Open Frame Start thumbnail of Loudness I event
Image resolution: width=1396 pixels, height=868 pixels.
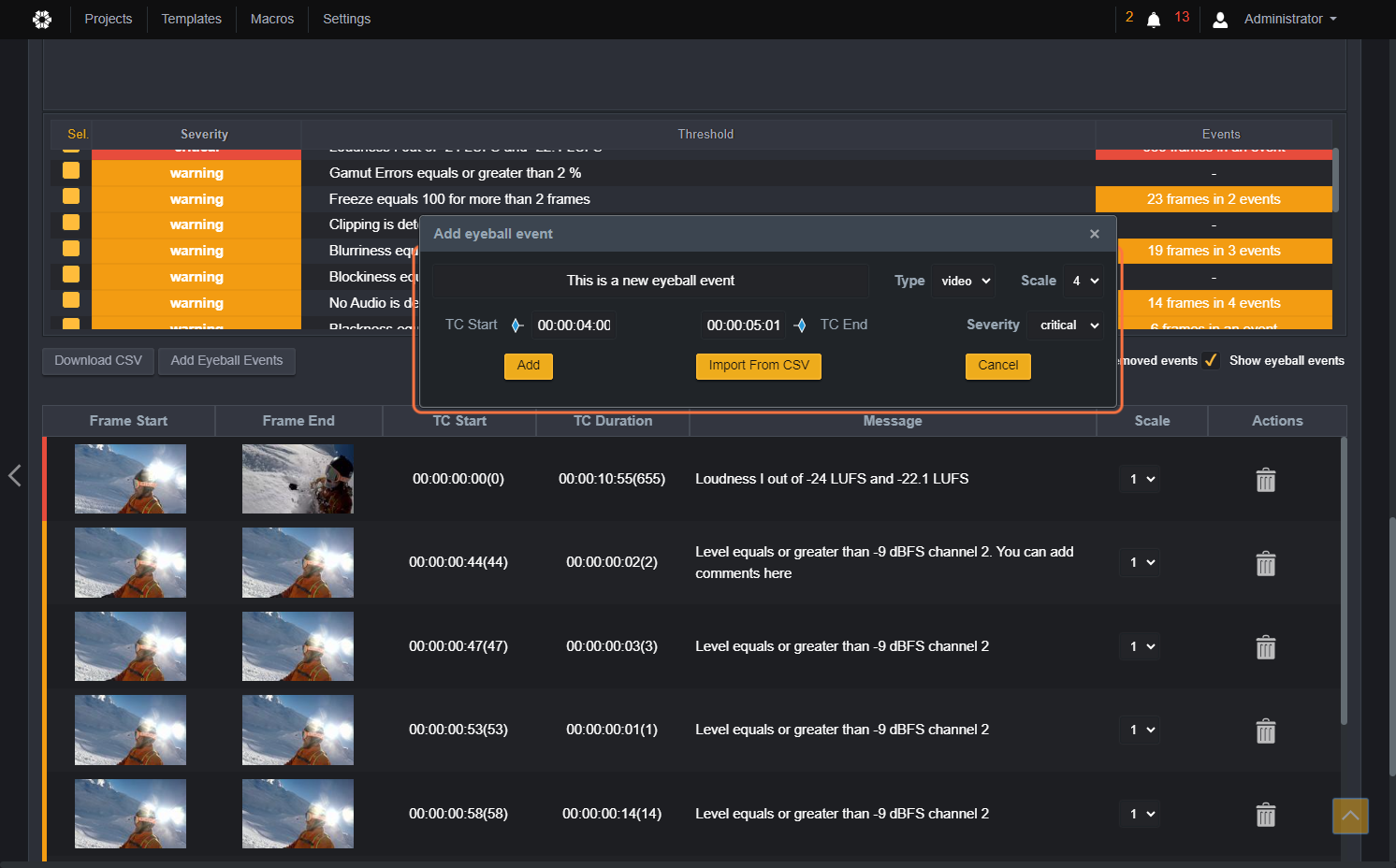pos(130,479)
